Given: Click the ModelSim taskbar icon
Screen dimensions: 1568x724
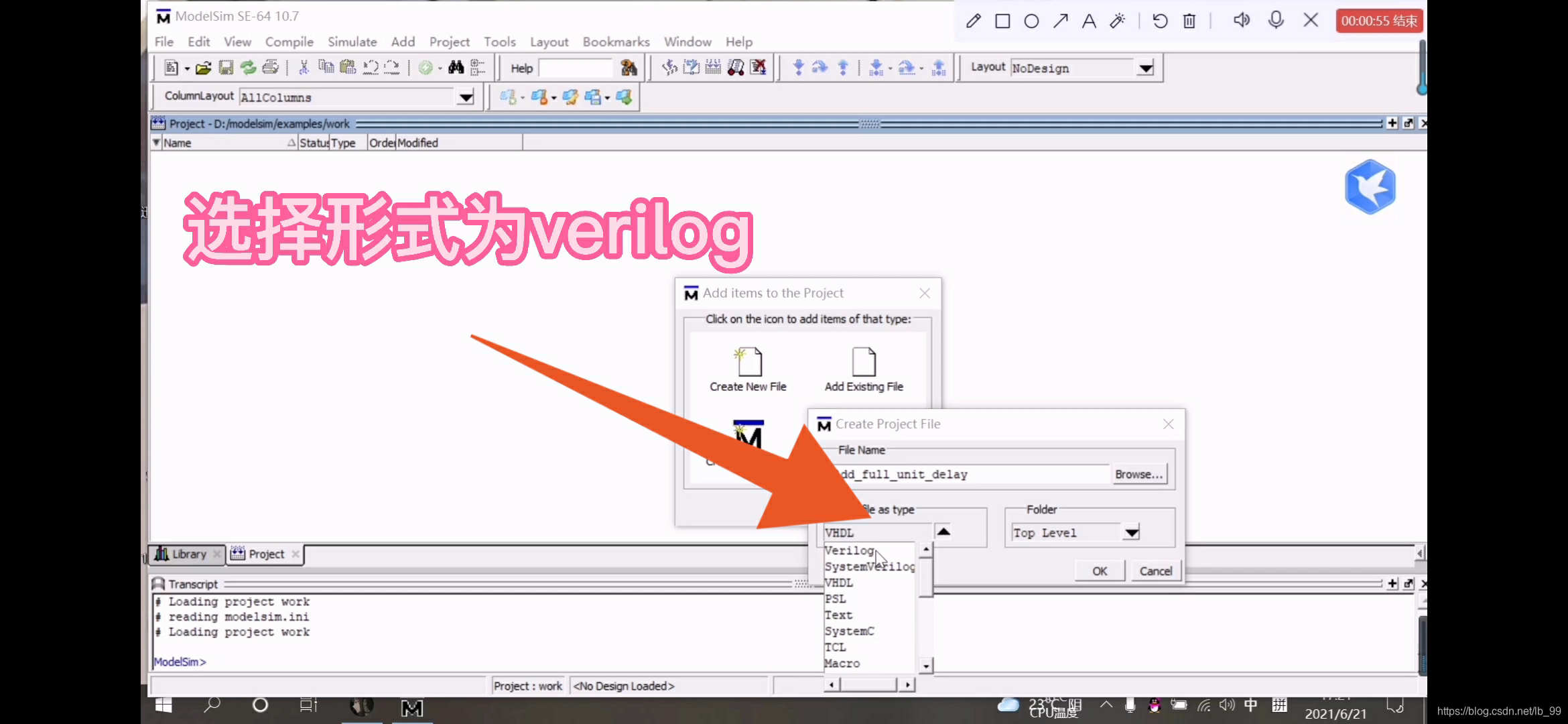Looking at the screenshot, I should coord(411,708).
